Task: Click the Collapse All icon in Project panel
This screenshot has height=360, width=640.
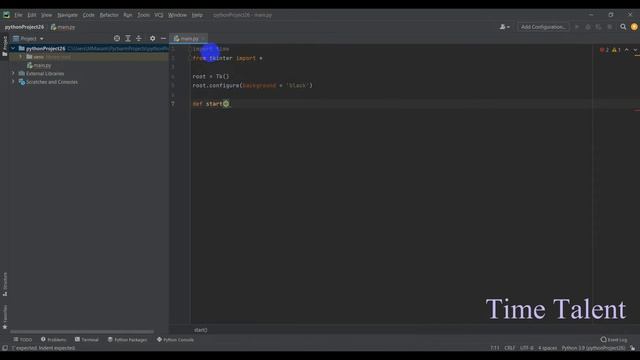Action: 139,38
